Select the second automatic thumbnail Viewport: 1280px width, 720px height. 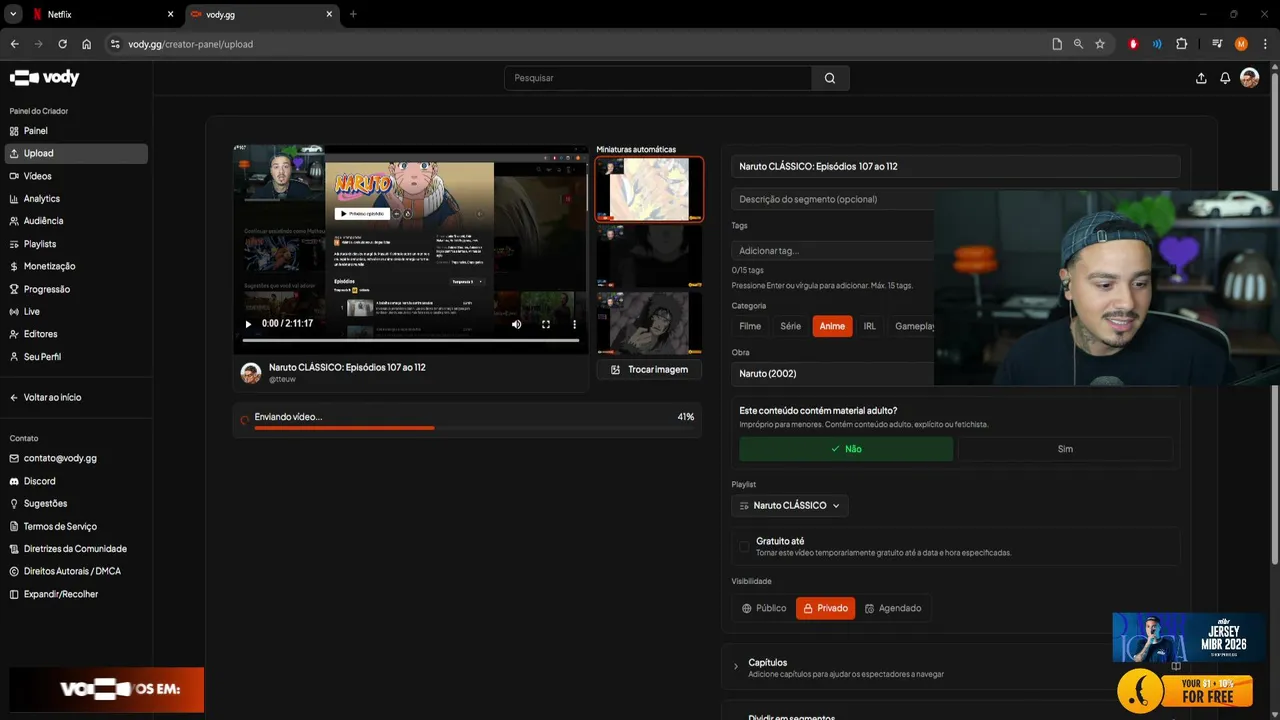pos(649,256)
